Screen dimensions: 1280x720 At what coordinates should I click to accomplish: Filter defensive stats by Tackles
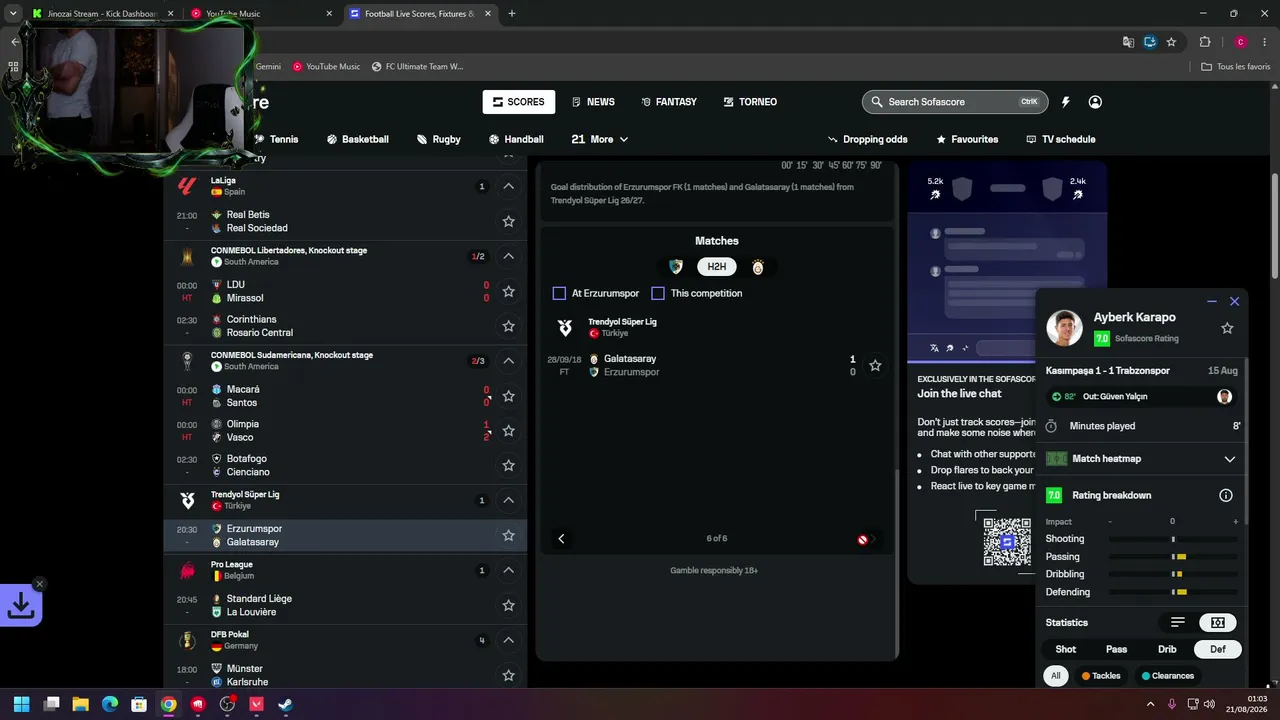tap(1101, 676)
